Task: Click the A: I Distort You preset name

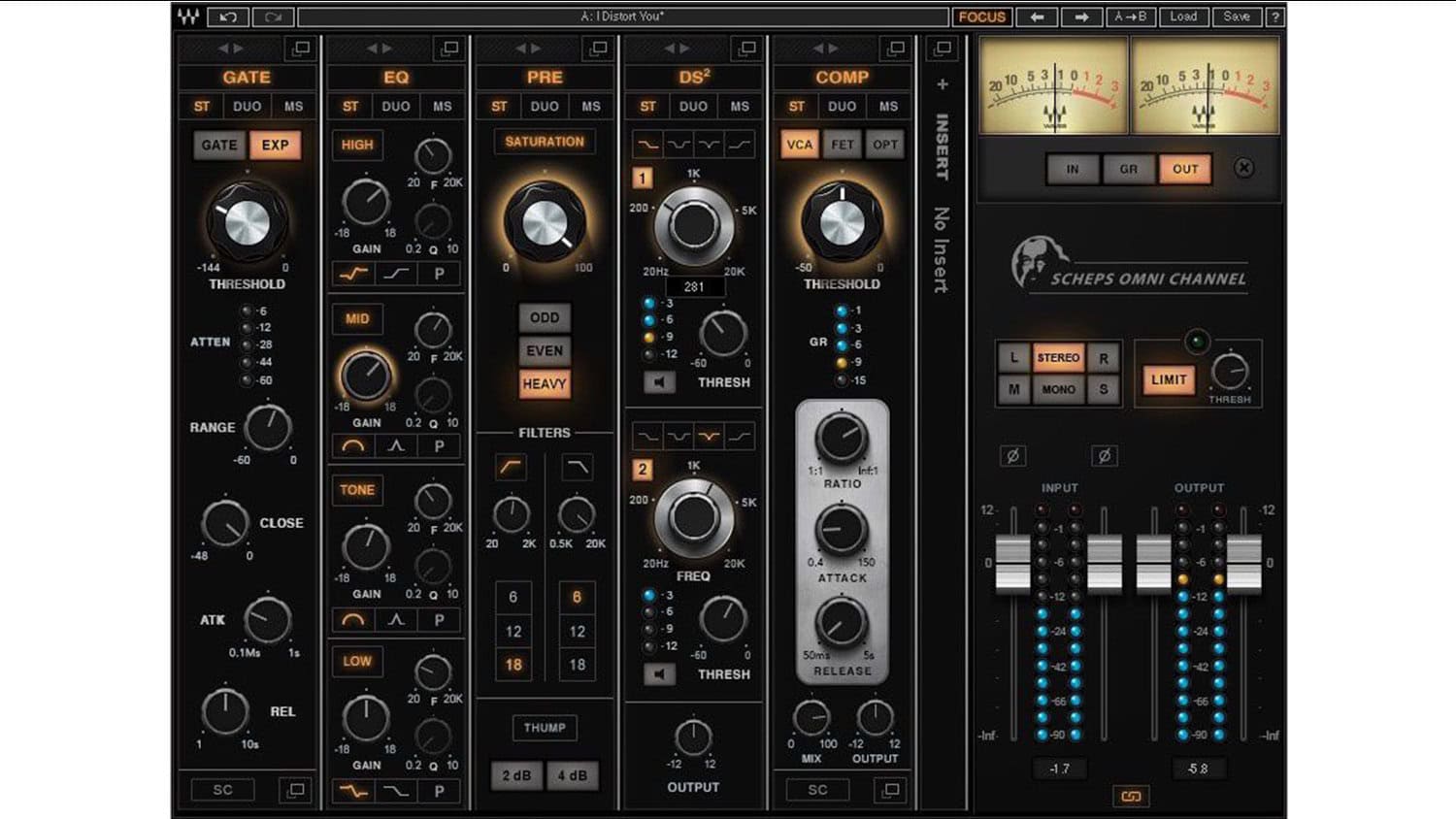Action: (623, 16)
